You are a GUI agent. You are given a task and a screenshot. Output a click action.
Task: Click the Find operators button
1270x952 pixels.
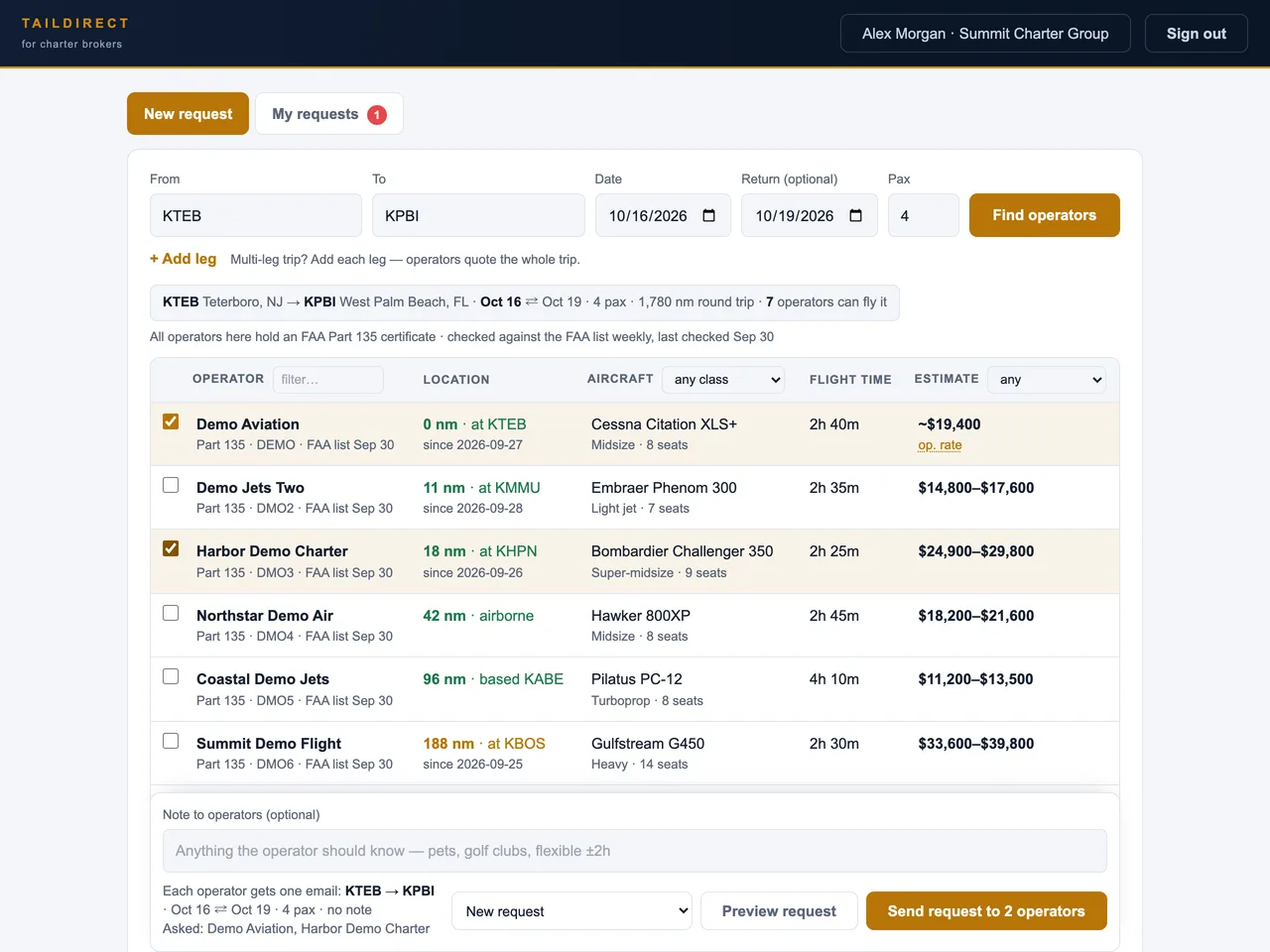click(1044, 215)
